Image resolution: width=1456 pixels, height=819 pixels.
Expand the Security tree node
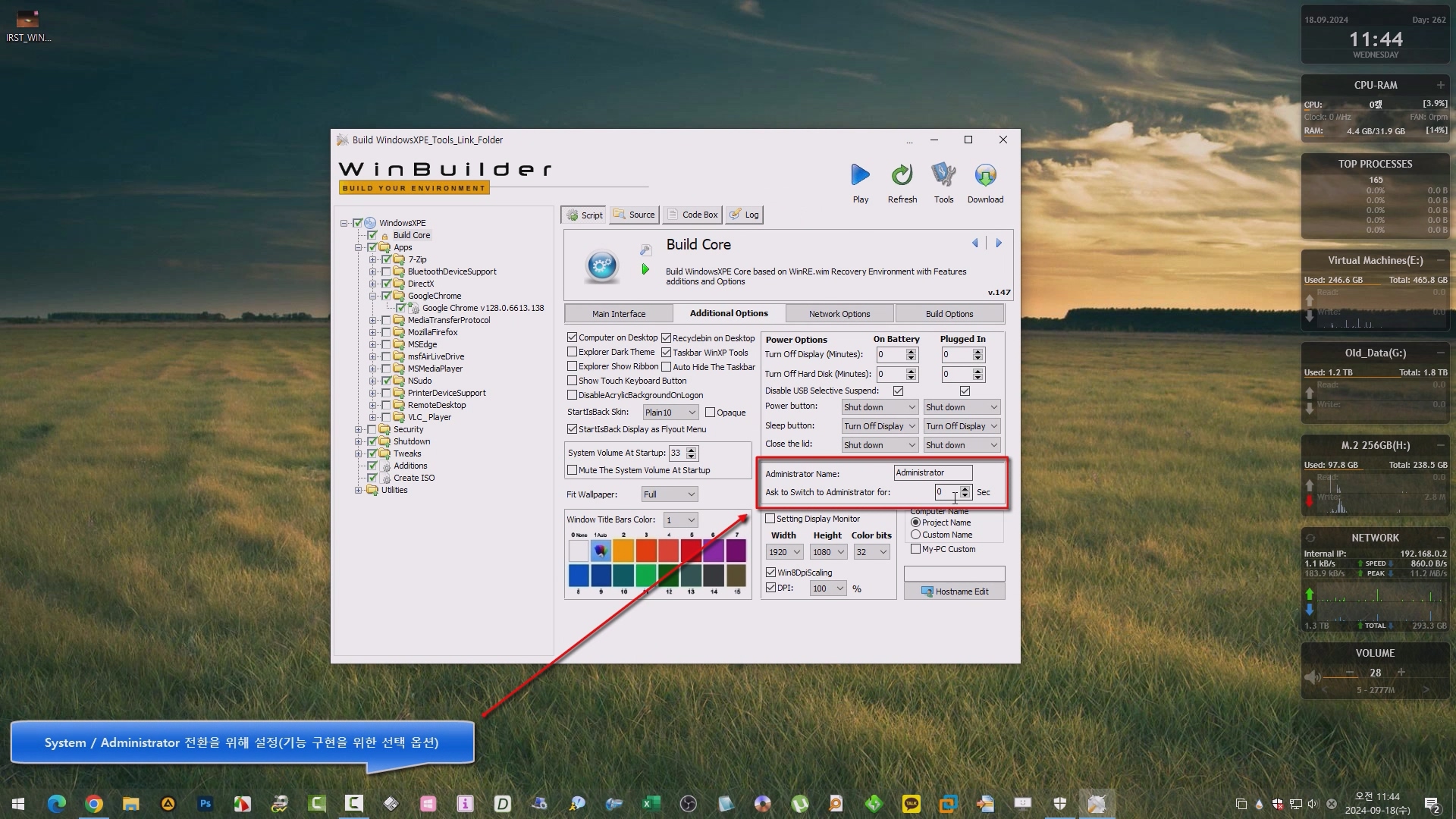(358, 429)
